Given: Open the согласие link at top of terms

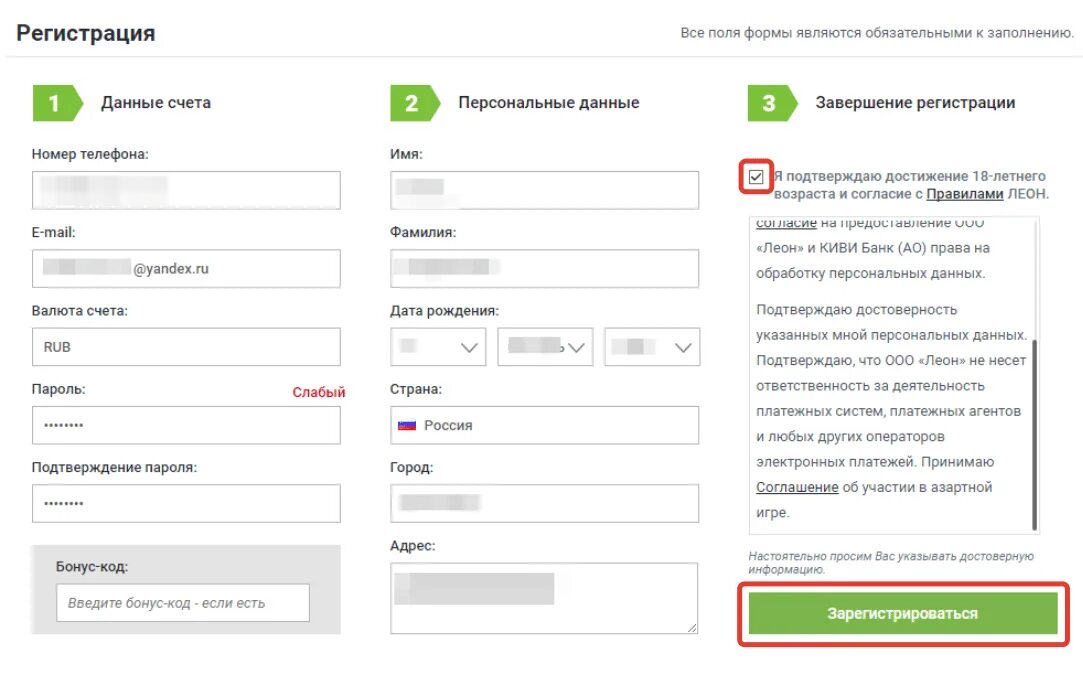Looking at the screenshot, I should tap(786, 223).
